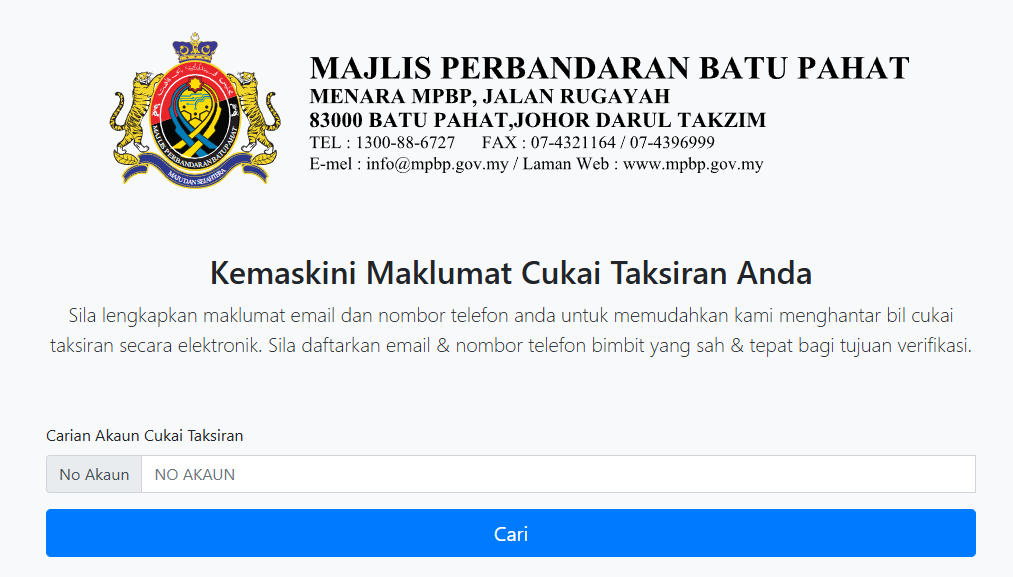Click the right tiger in the crest

[253, 116]
